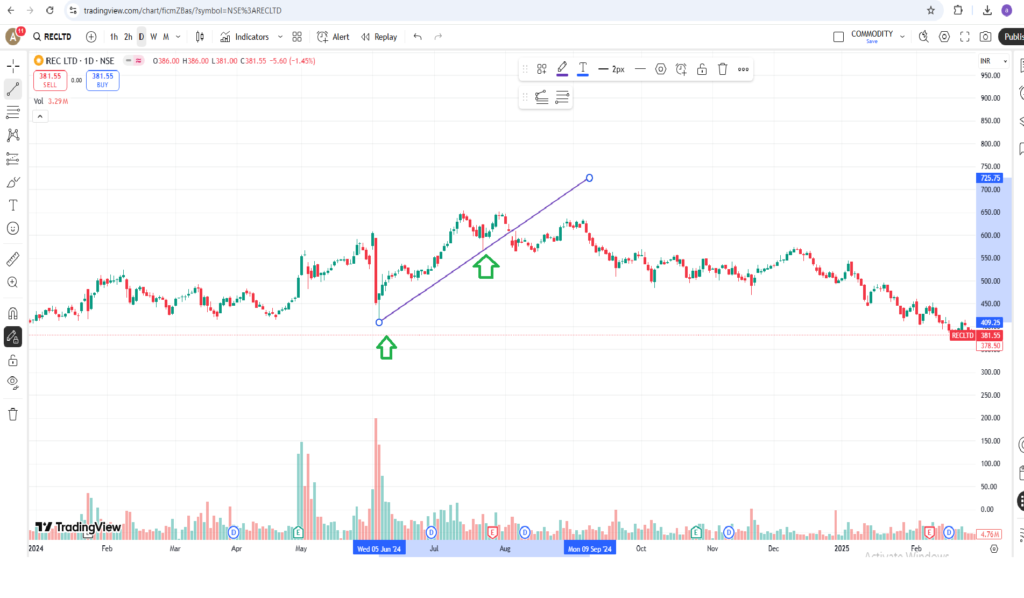Select the ruler measure tool
This screenshot has height=598, width=1024.
click(13, 259)
